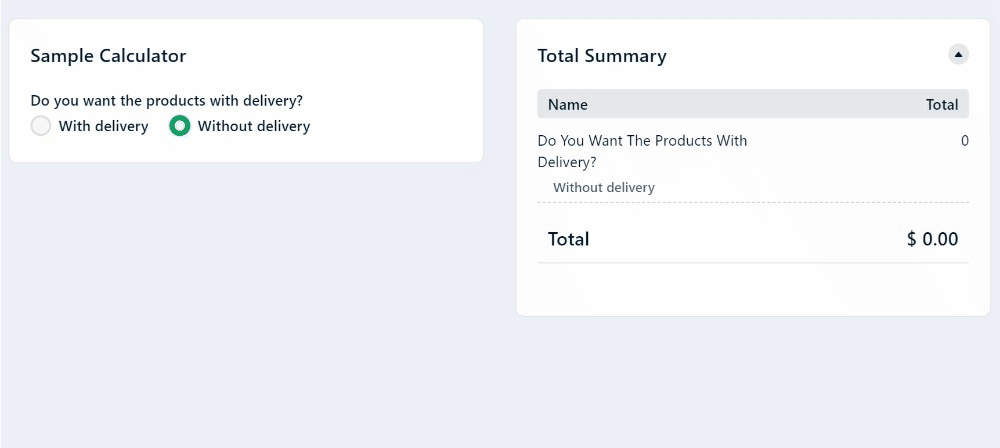Click the "$ 0.00" grand total amount
Image resolution: width=1000 pixels, height=448 pixels.
[932, 239]
